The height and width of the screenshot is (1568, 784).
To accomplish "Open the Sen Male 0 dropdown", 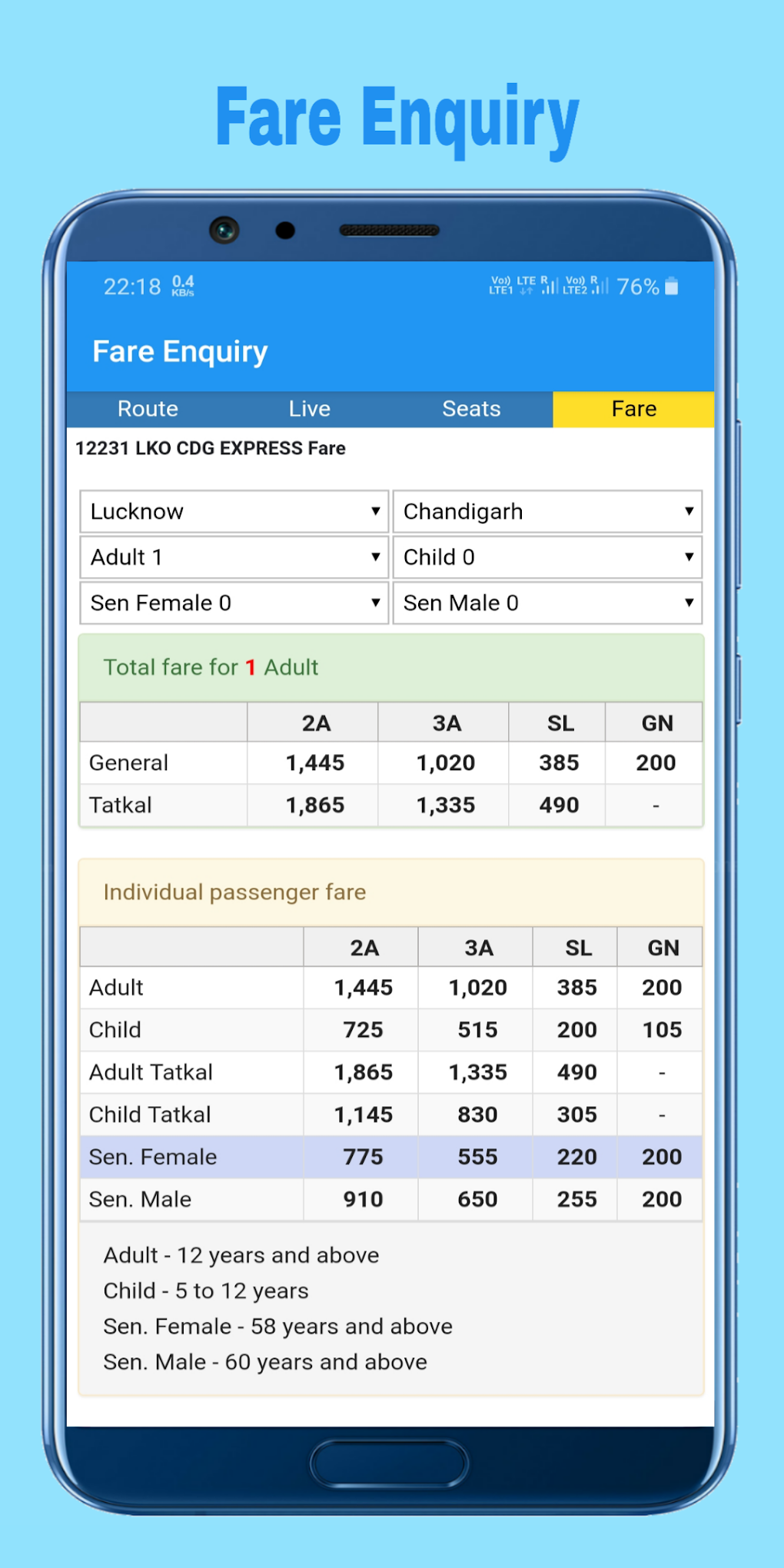I will point(547,603).
